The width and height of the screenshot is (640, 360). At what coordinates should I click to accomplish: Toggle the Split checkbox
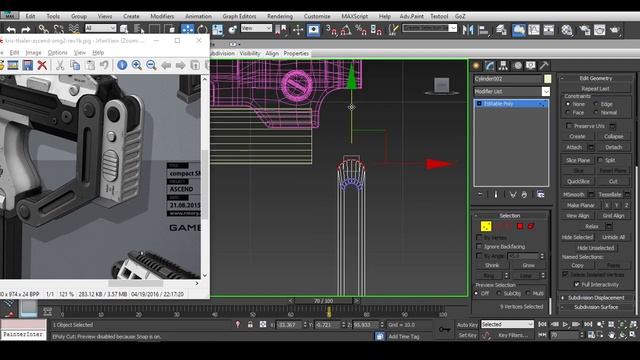pyautogui.click(x=600, y=160)
